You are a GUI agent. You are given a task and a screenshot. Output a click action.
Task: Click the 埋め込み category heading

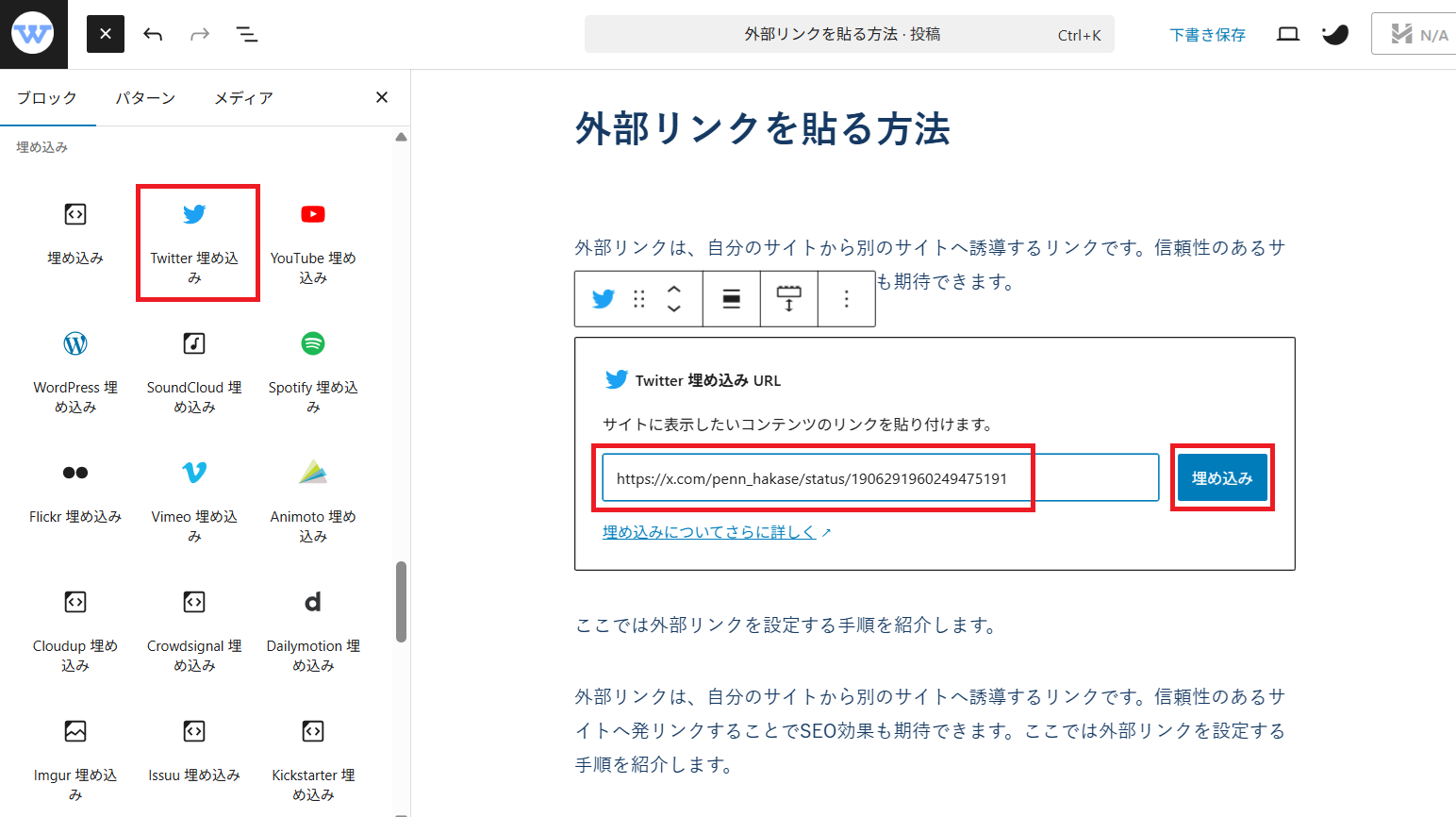42,147
